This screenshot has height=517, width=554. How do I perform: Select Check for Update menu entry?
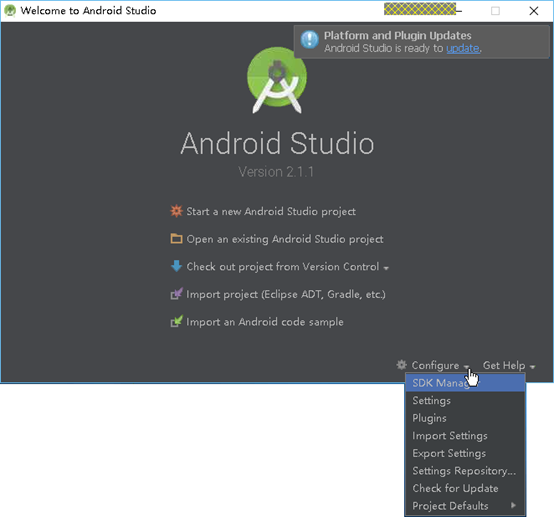pyautogui.click(x=465, y=488)
